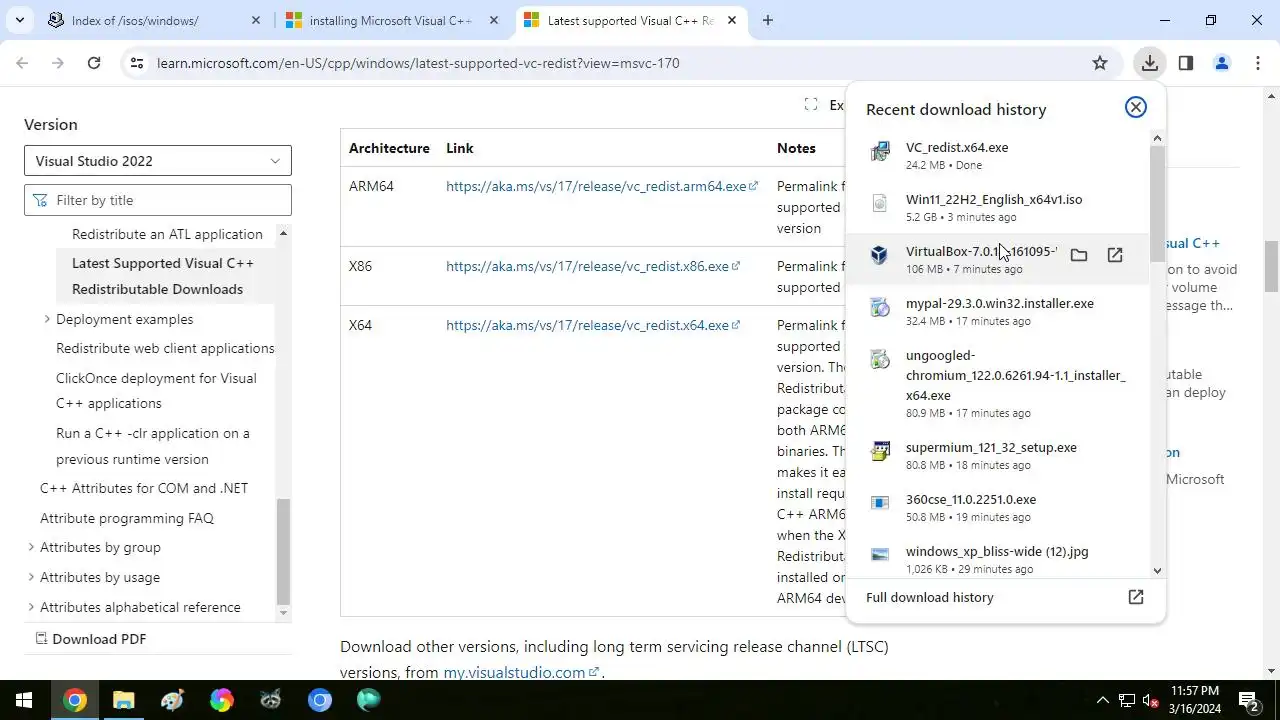
Task: Open the Chrome downloads toolbar icon
Action: click(1149, 63)
